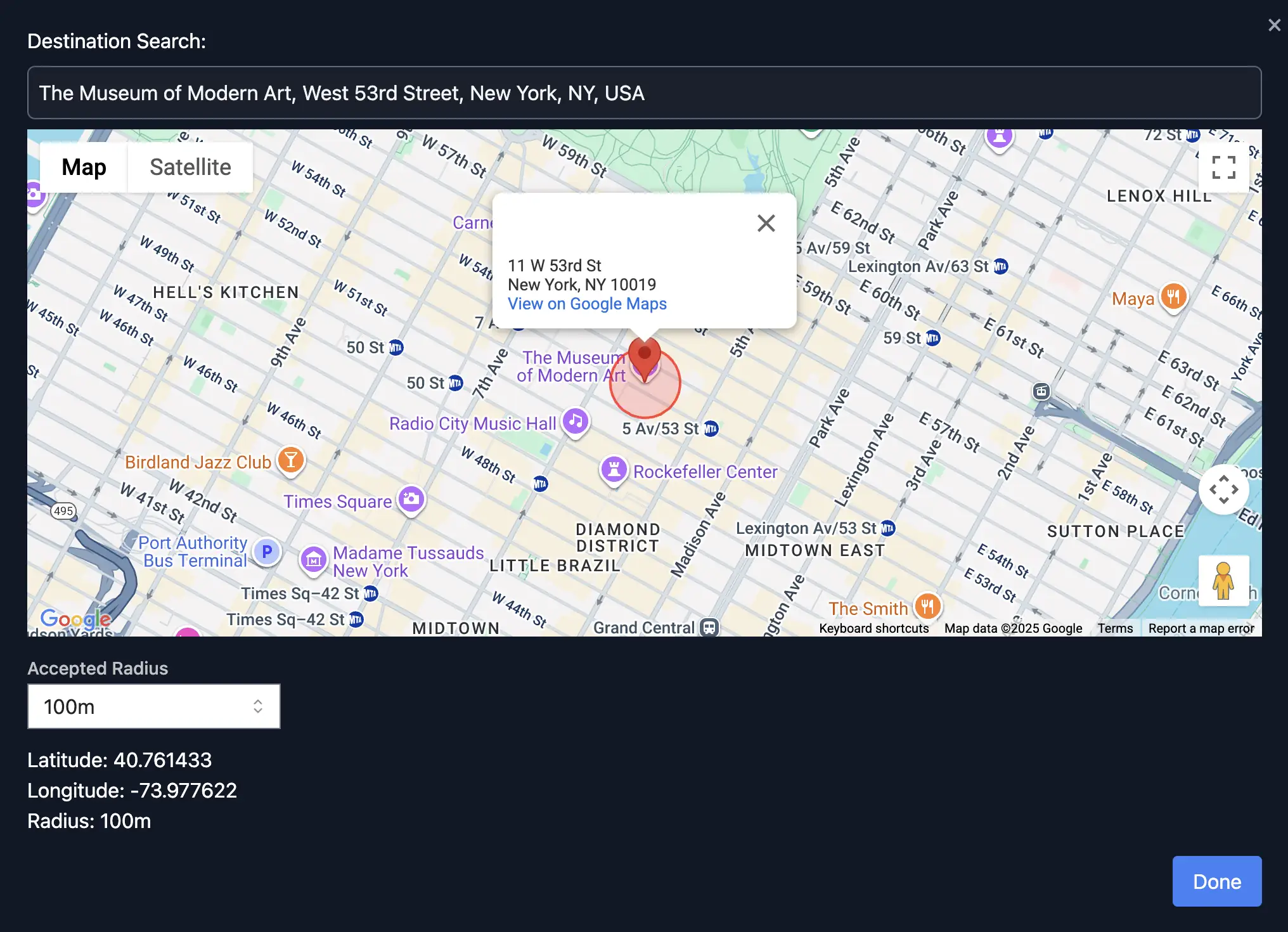Click the Google logo on map
The width and height of the screenshot is (1288, 932).
click(x=75, y=618)
